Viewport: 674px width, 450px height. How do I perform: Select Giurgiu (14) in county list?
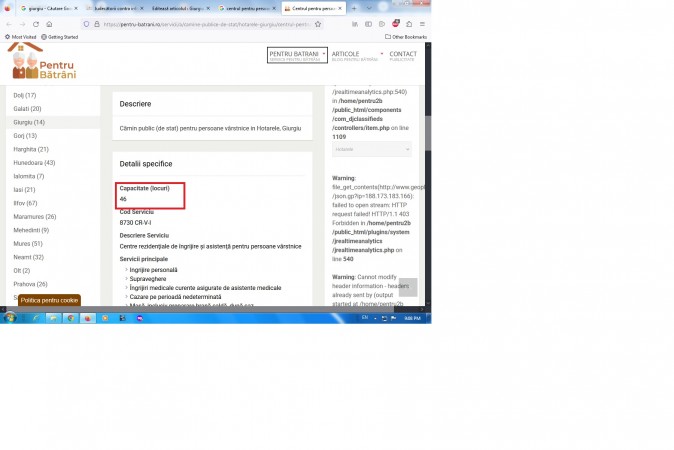click(x=28, y=122)
